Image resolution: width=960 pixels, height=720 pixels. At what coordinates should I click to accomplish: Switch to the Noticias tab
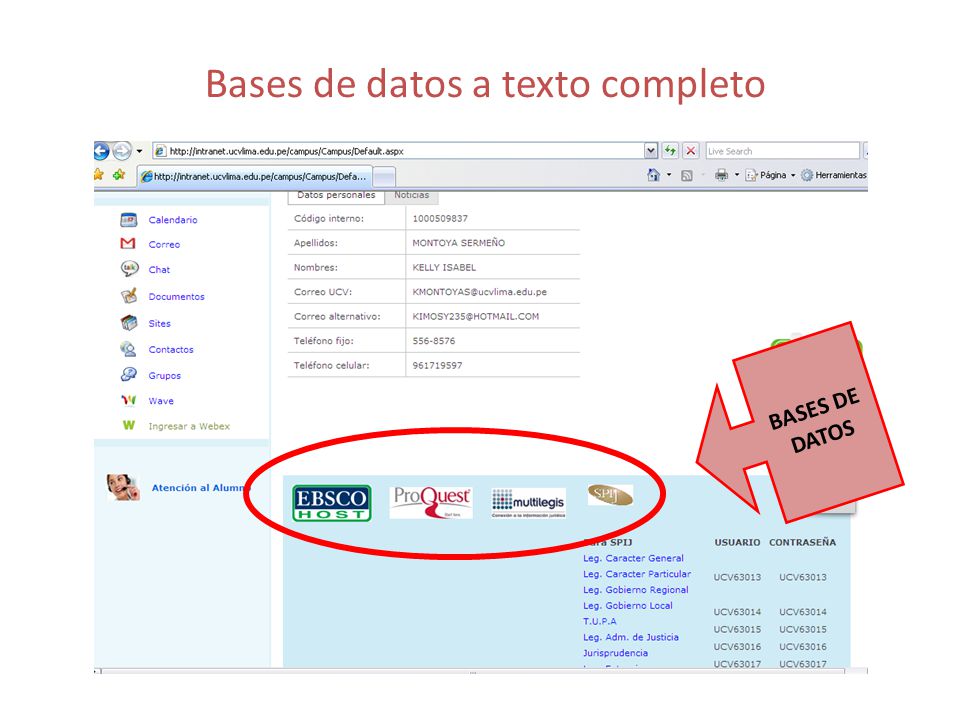tap(411, 196)
